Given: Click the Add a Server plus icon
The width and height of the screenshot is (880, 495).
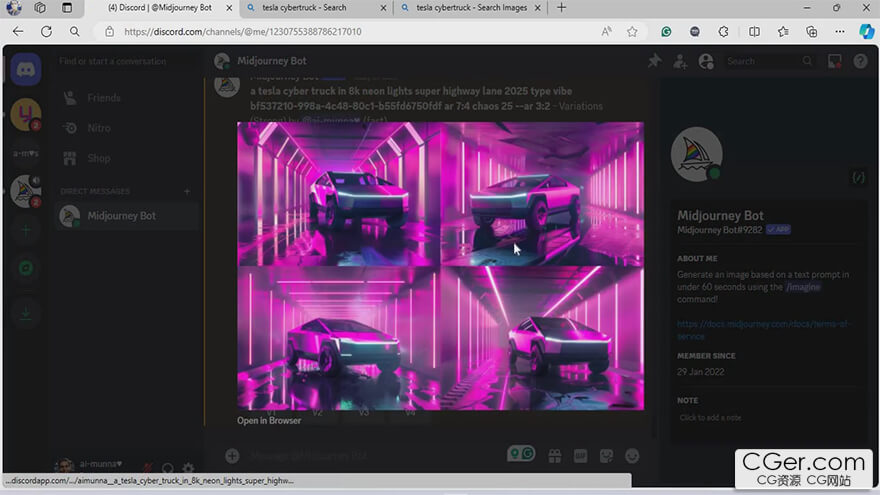Looking at the screenshot, I should coord(25,230).
